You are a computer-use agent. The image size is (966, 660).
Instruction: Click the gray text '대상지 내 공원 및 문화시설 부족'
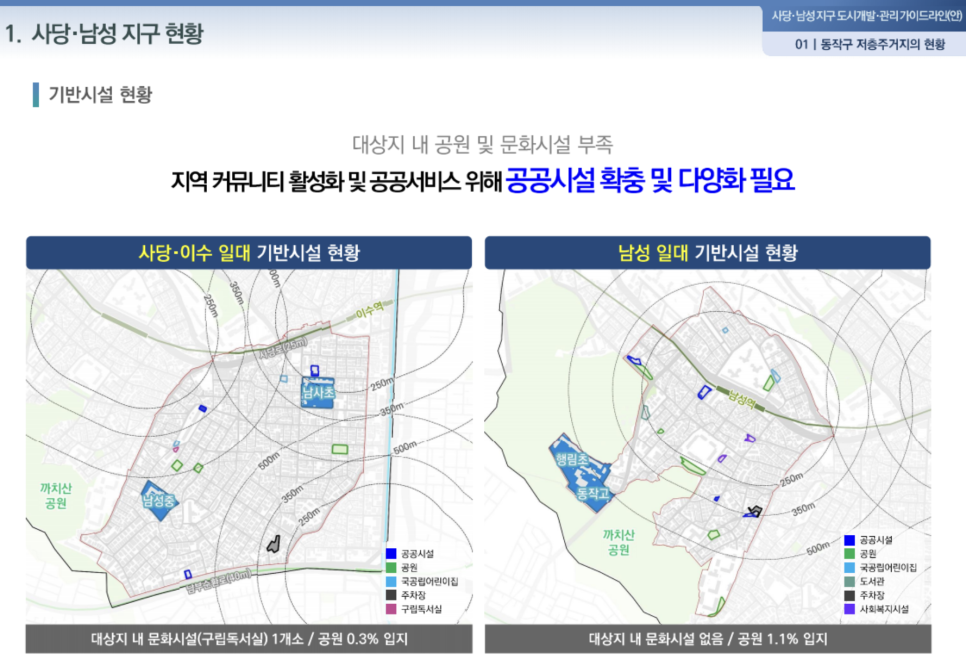482,145
